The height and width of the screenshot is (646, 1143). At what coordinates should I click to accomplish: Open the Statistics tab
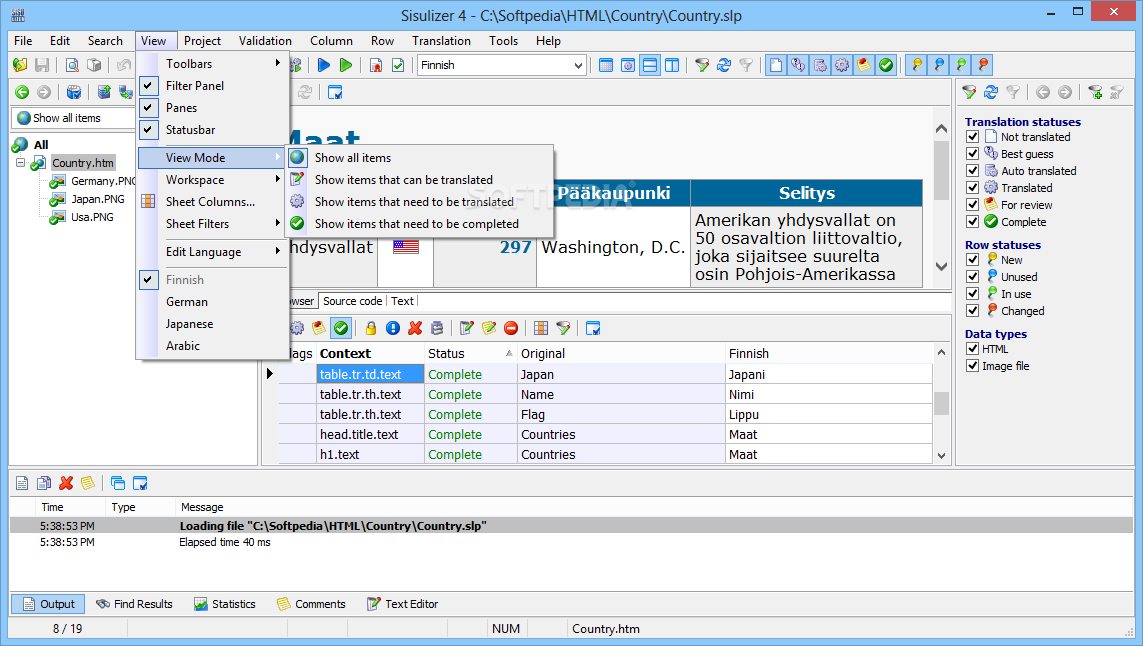tap(225, 604)
